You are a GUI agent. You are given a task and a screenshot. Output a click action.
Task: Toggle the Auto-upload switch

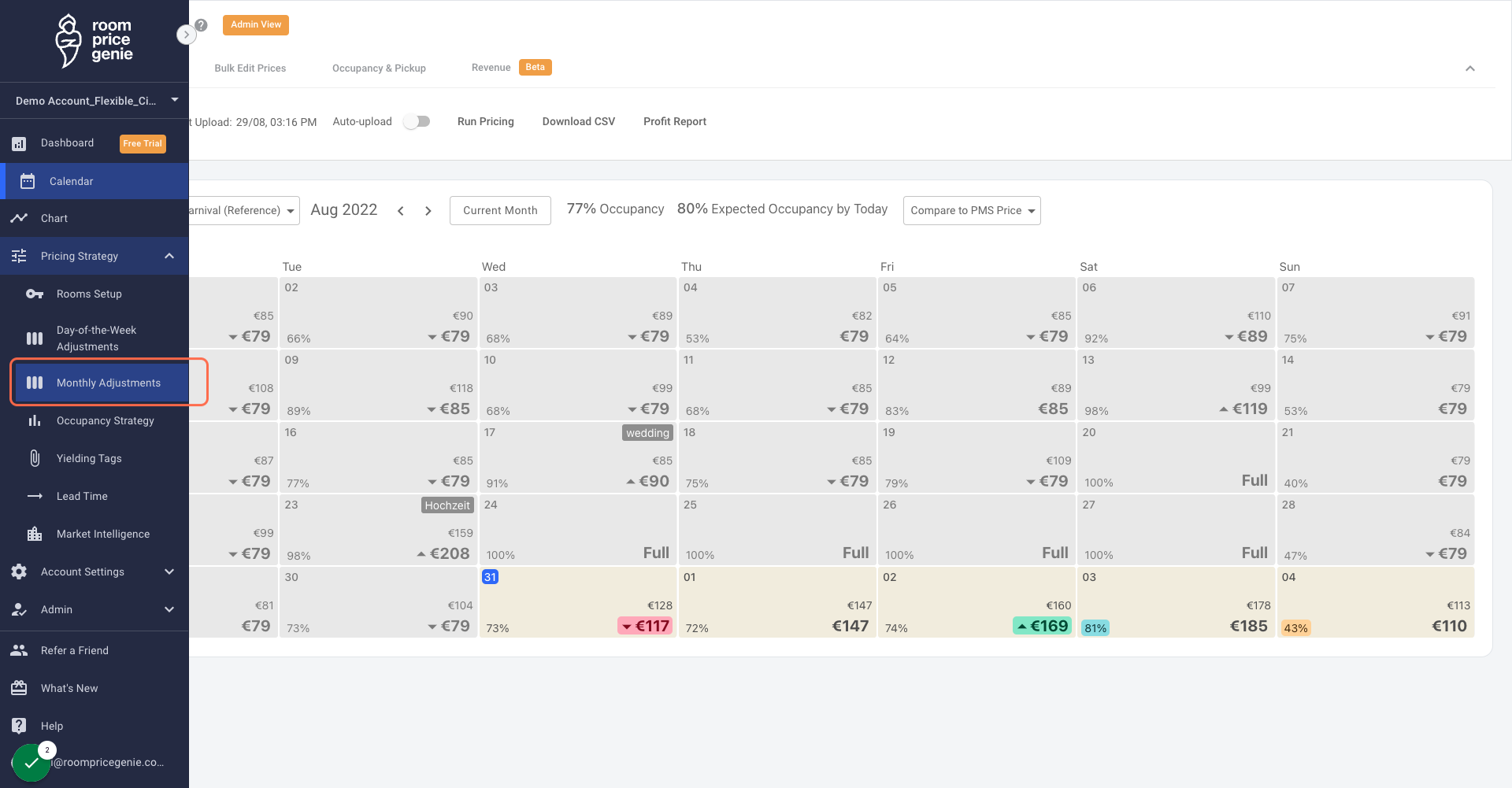coord(417,121)
